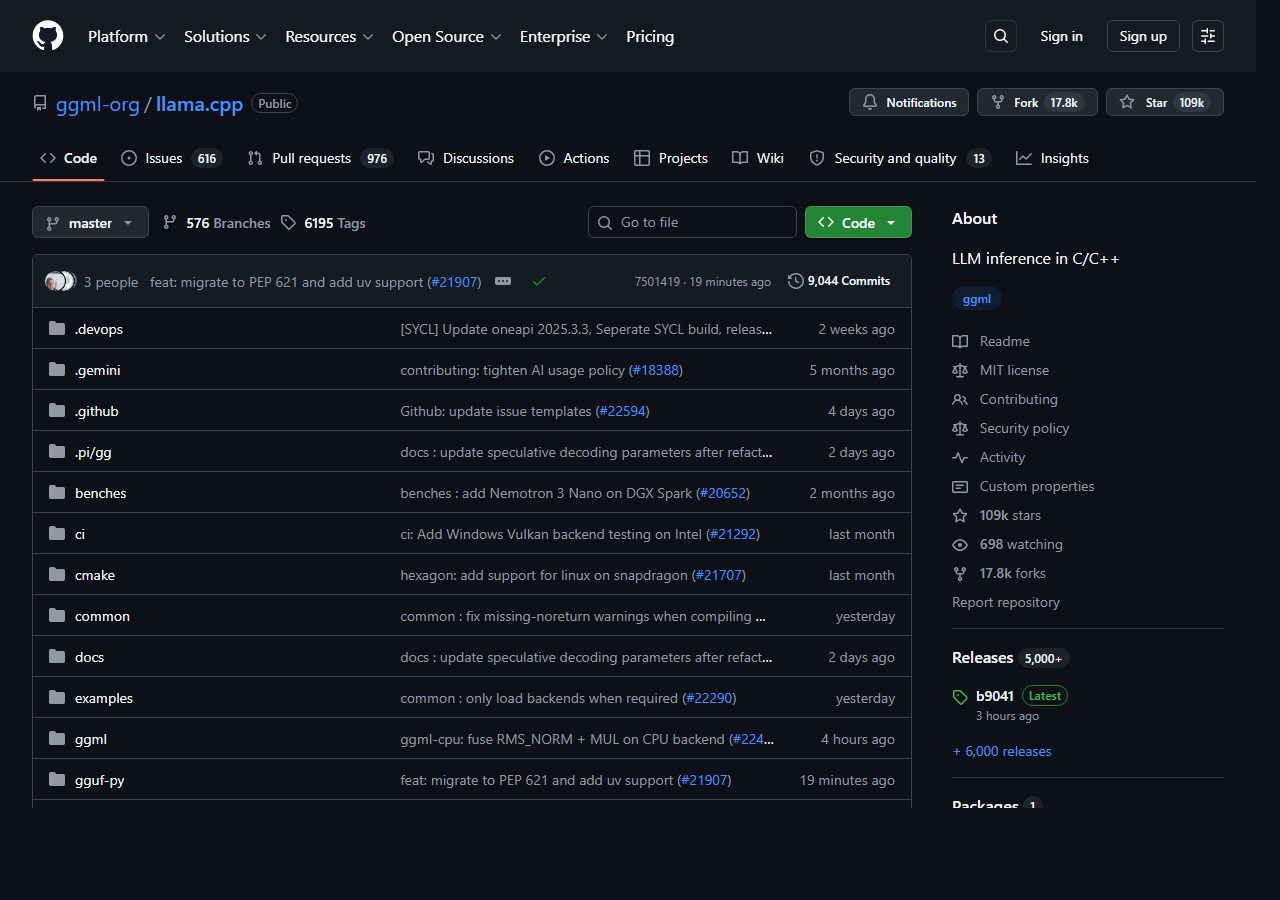This screenshot has height=900, width=1280.
Task: Open Security and quality tab
Action: 899,158
